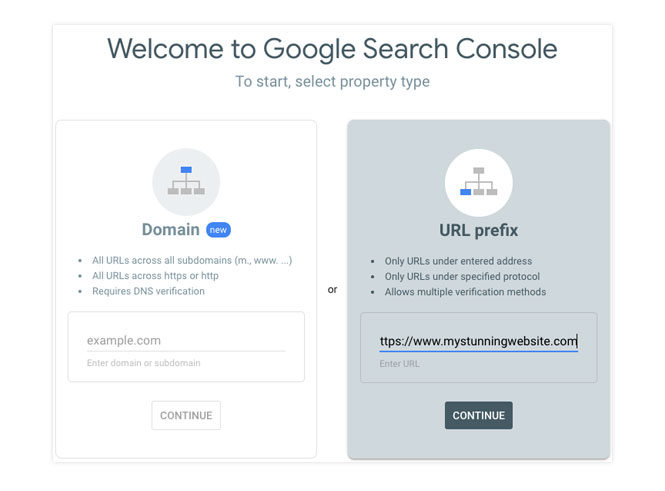
Task: Click "All URLs across all subdomains" bullet
Action: (192, 260)
